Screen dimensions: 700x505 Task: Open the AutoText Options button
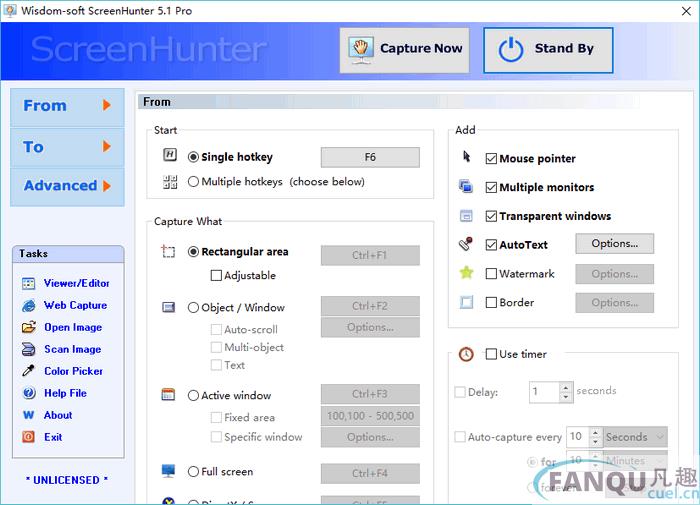pyautogui.click(x=614, y=244)
